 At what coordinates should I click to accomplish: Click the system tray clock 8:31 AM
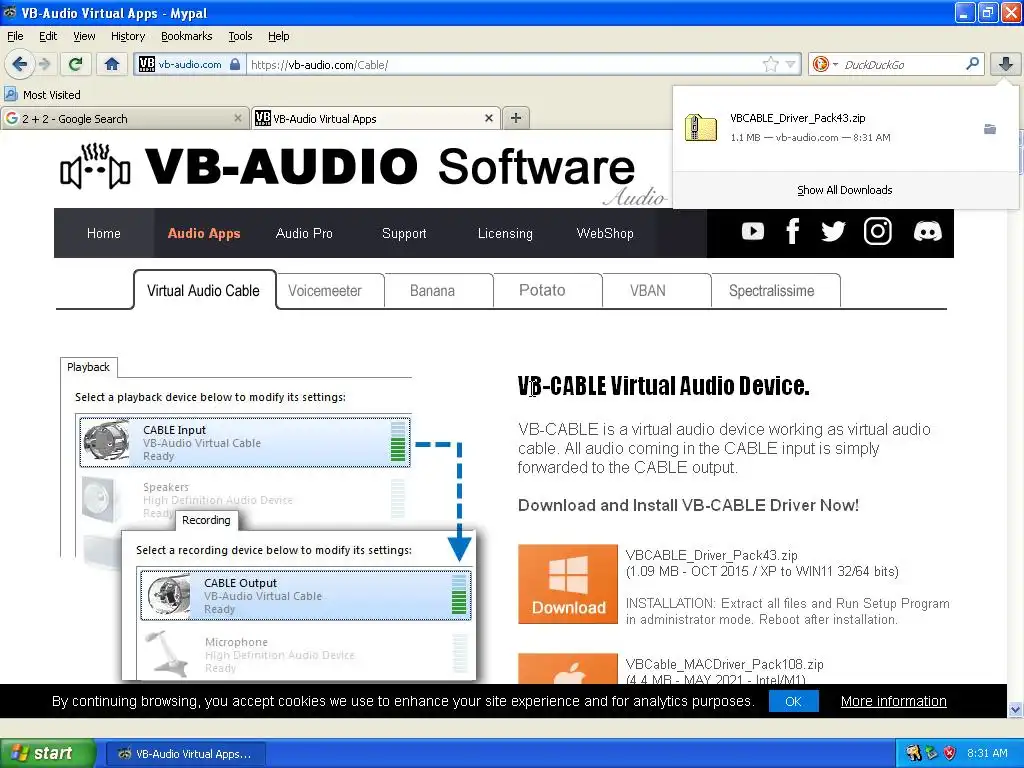[x=987, y=753]
